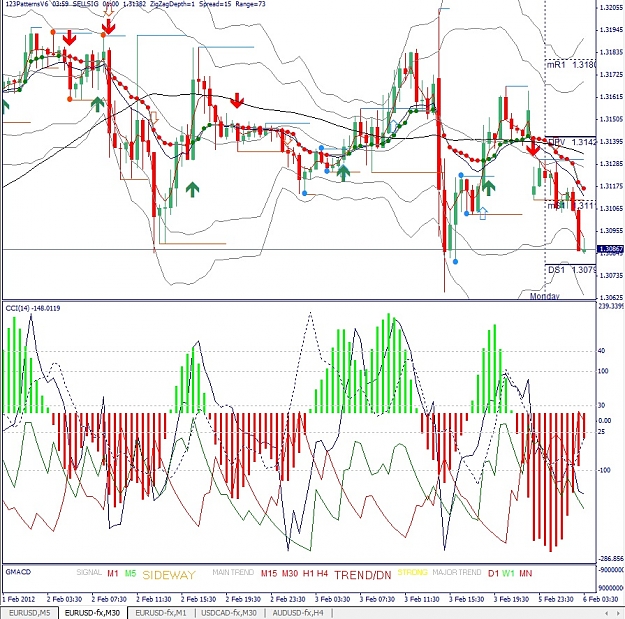Click the 1.31945 price scale value
The image size is (625, 619).
[611, 30]
